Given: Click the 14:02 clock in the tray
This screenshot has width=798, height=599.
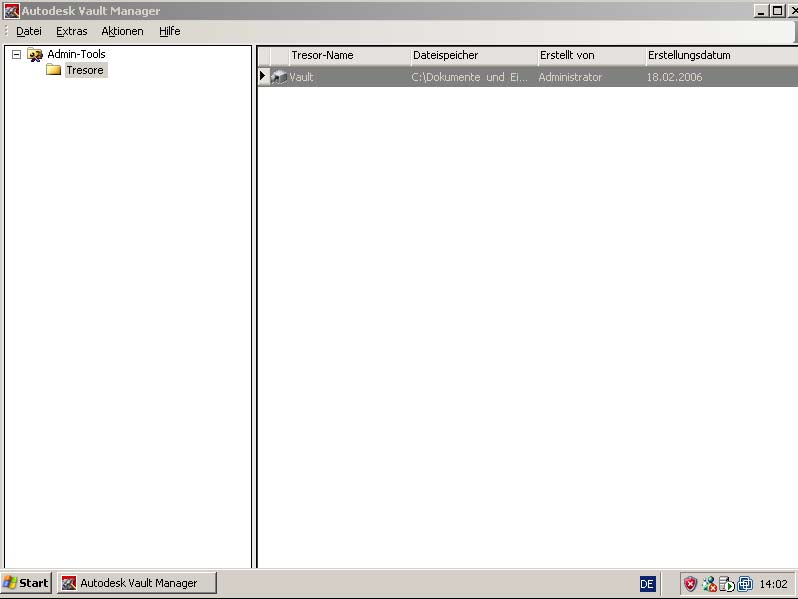Looking at the screenshot, I should [773, 584].
